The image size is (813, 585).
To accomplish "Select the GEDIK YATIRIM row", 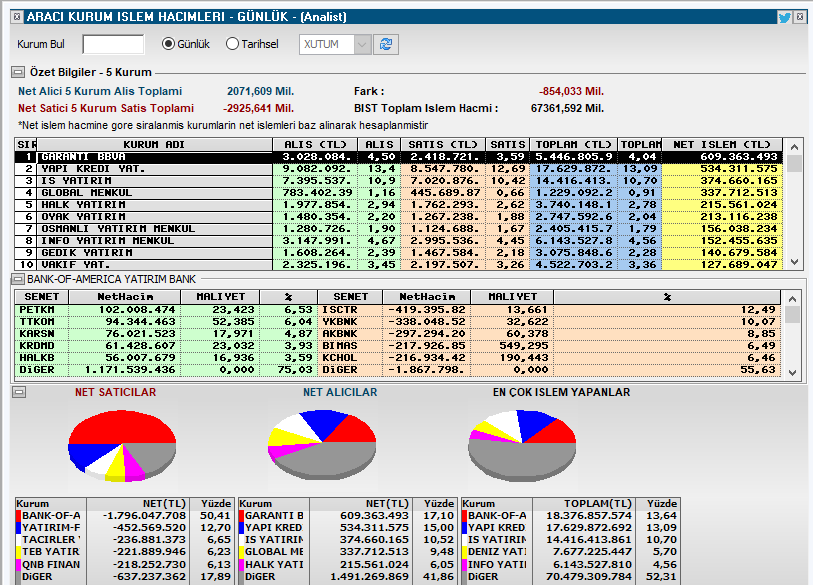I will pos(398,253).
